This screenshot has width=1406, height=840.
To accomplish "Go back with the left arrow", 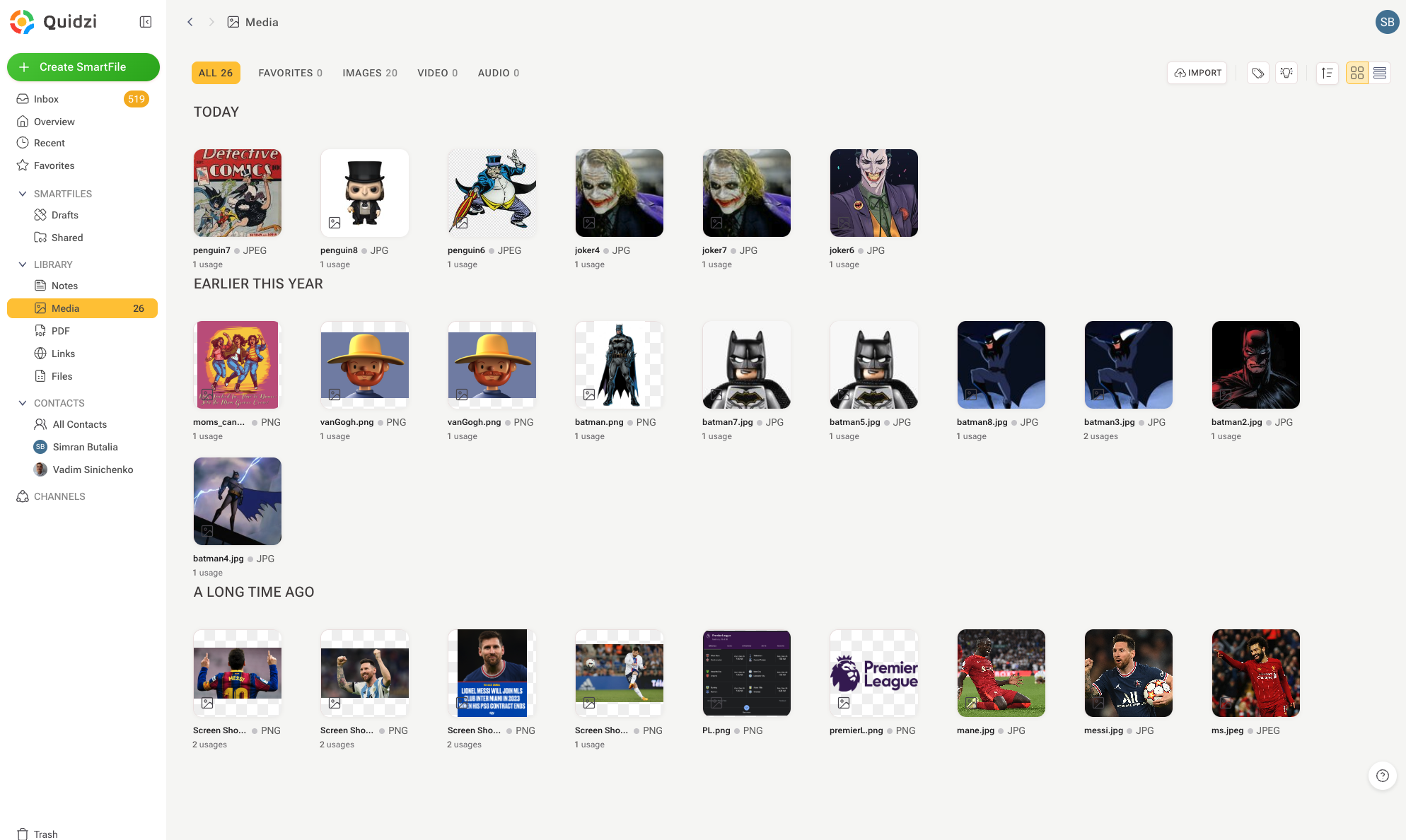I will tap(190, 22).
